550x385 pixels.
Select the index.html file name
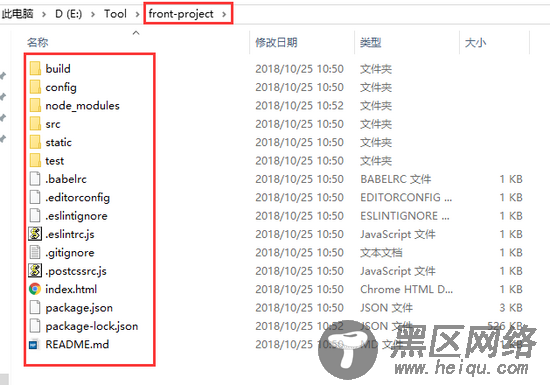pos(71,289)
